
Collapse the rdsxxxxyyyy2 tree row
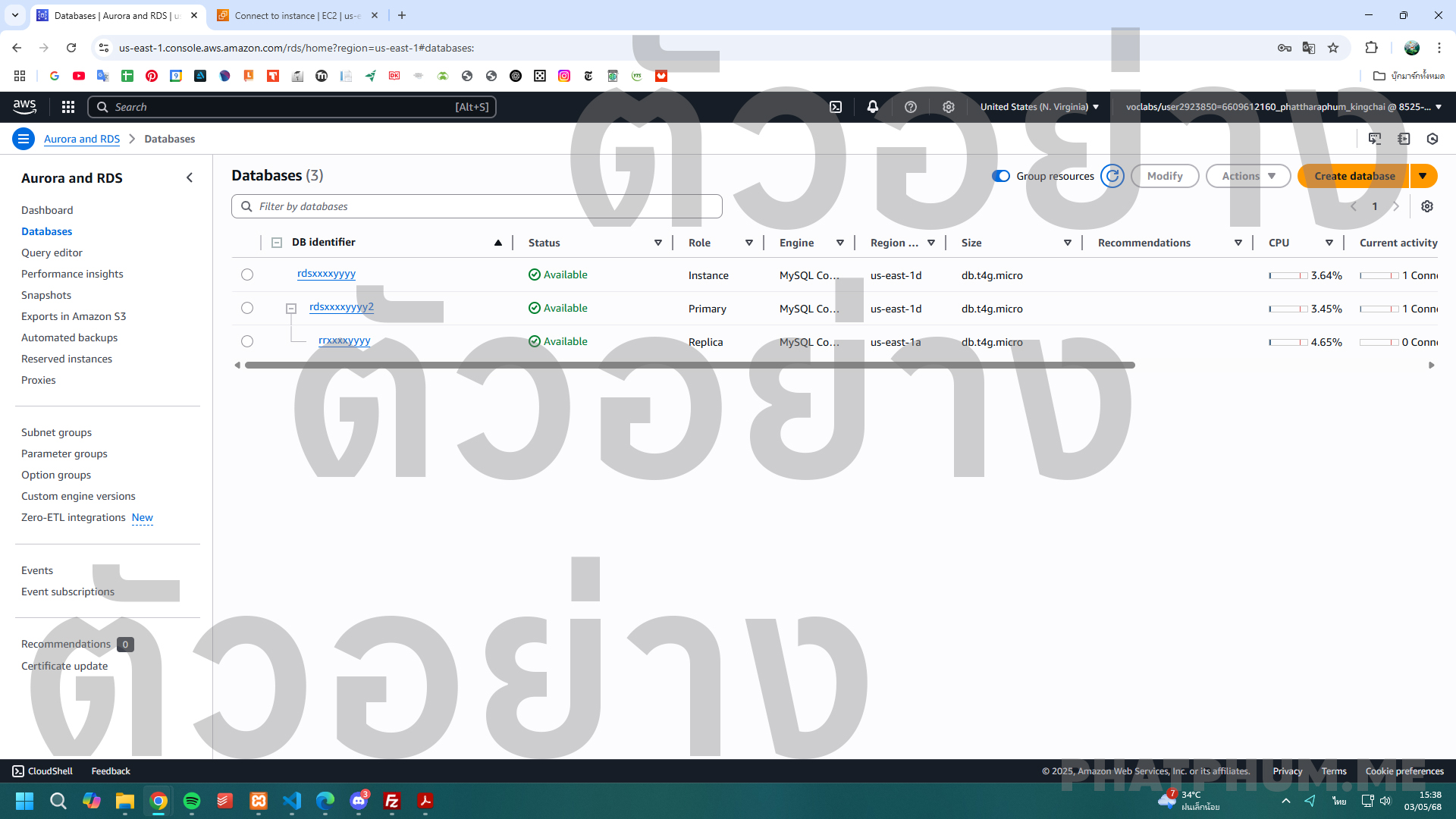click(290, 309)
